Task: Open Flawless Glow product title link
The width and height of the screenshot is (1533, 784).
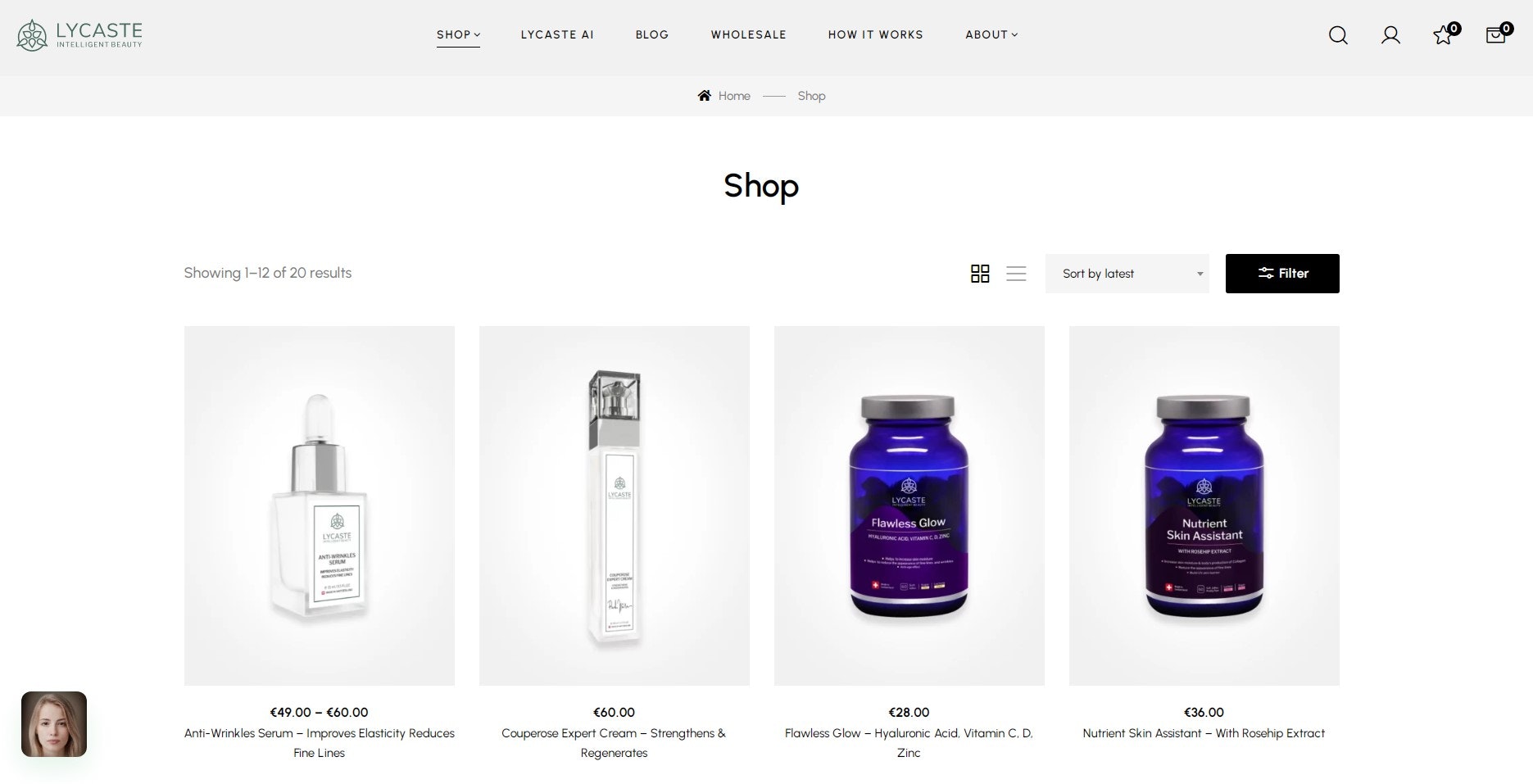Action: [x=909, y=743]
